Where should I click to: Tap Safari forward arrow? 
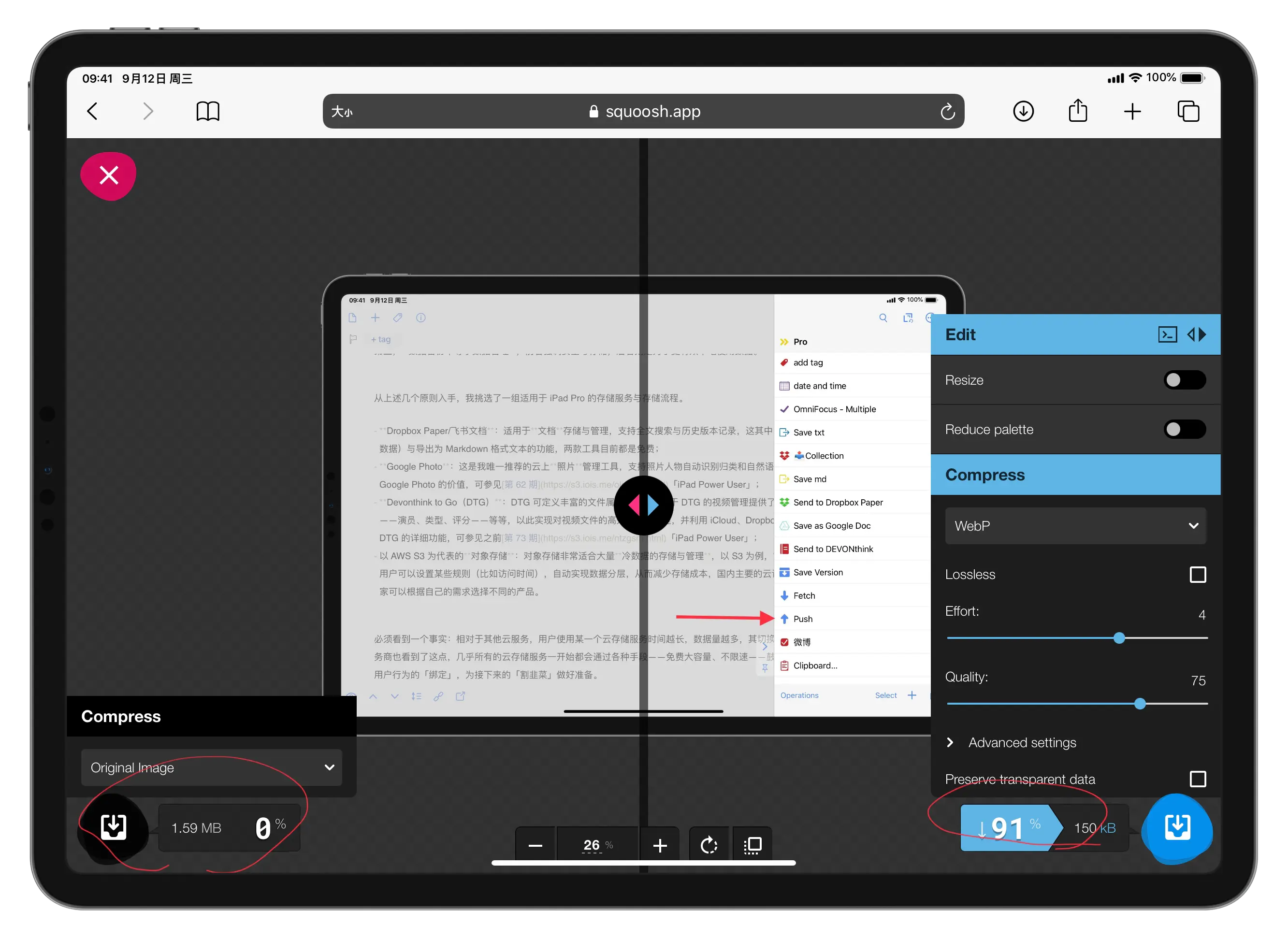coord(148,112)
